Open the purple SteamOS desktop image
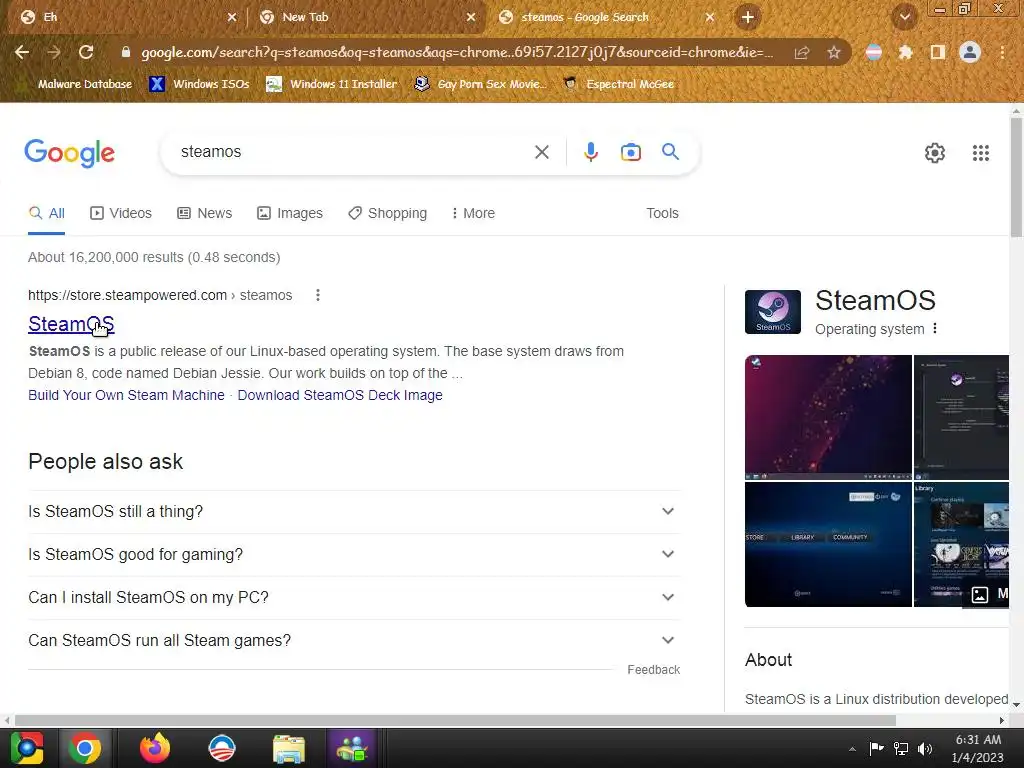Image resolution: width=1024 pixels, height=768 pixels. [828, 417]
